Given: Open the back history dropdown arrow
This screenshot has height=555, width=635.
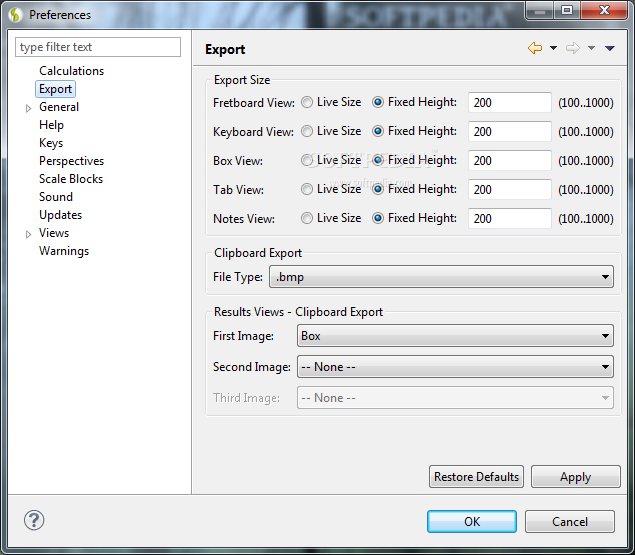Looking at the screenshot, I should (553, 48).
